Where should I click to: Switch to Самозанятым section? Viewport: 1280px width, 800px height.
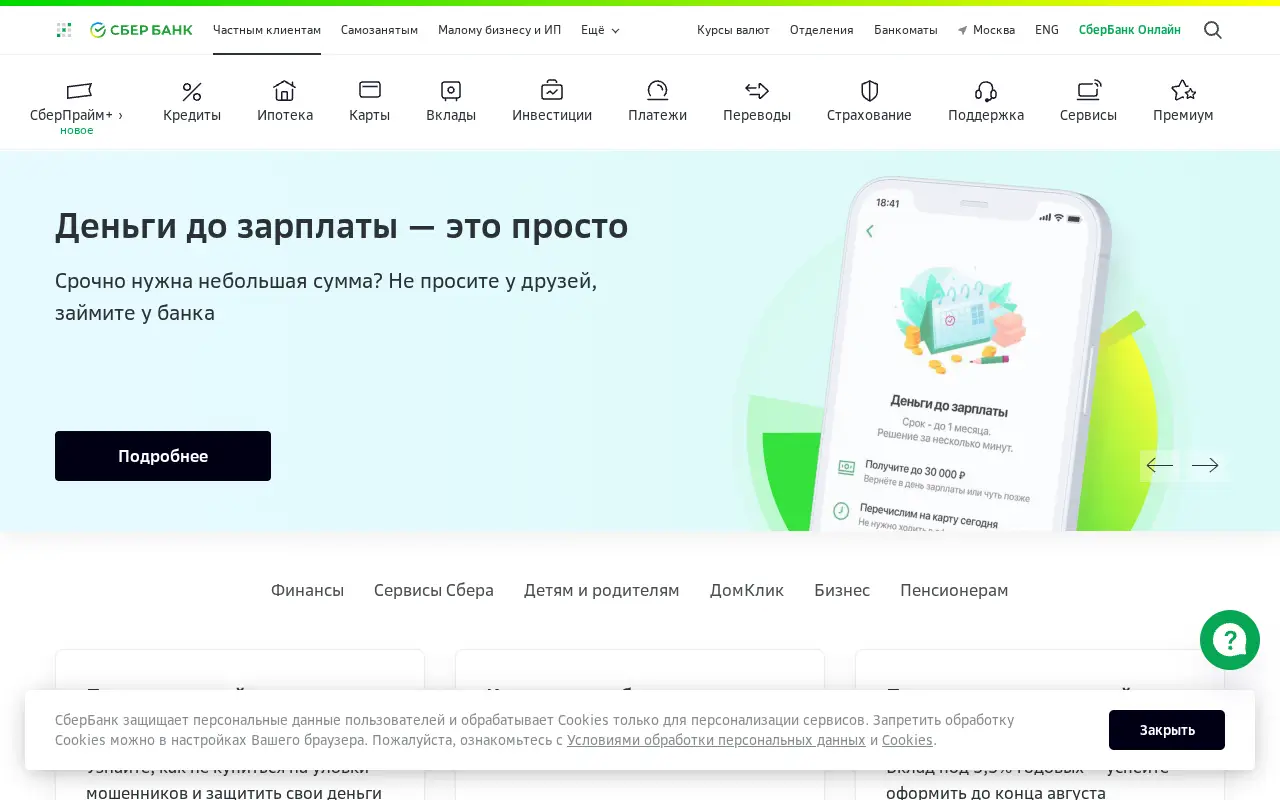[x=379, y=30]
